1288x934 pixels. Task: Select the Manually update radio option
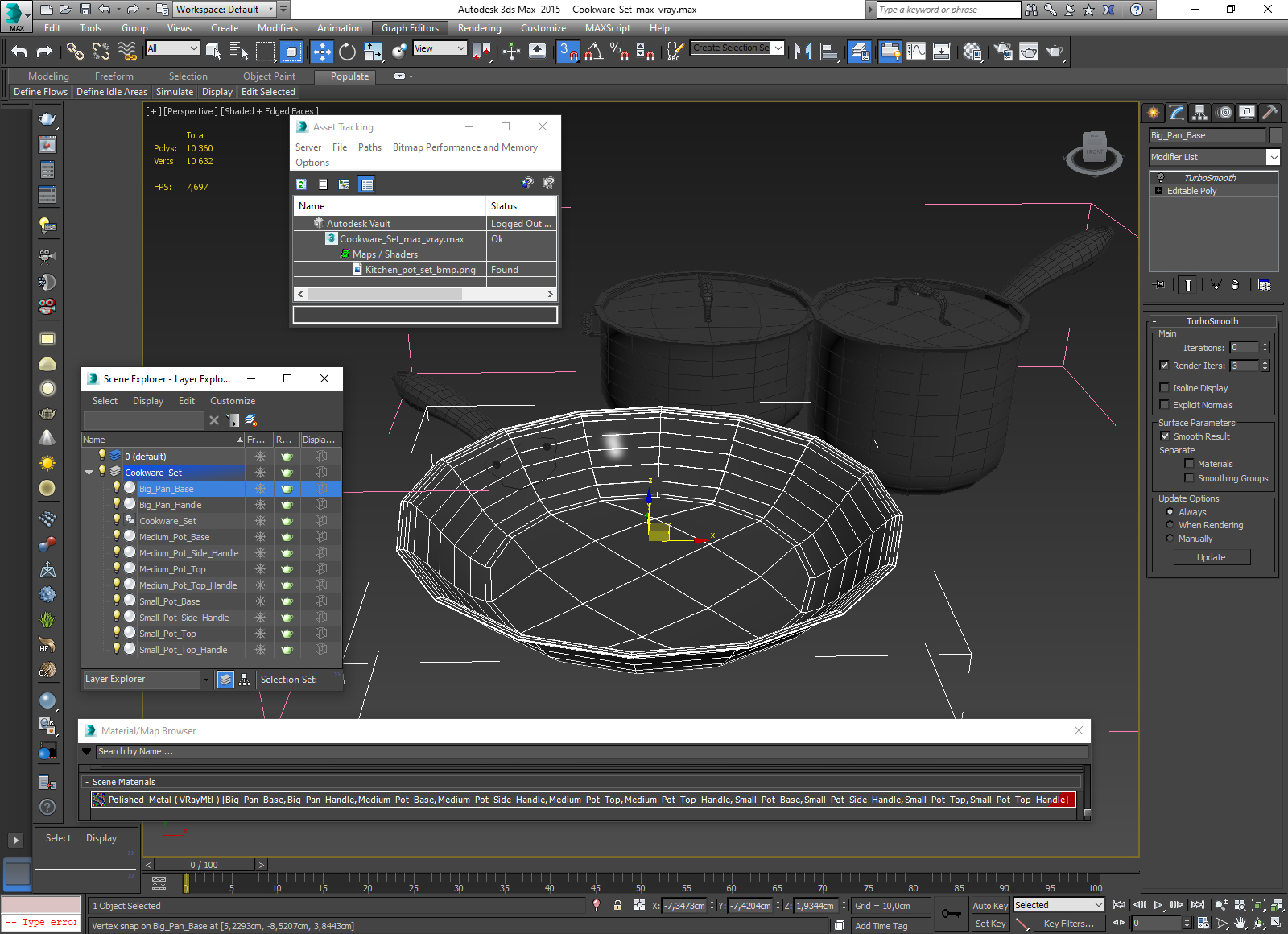pyautogui.click(x=1170, y=539)
